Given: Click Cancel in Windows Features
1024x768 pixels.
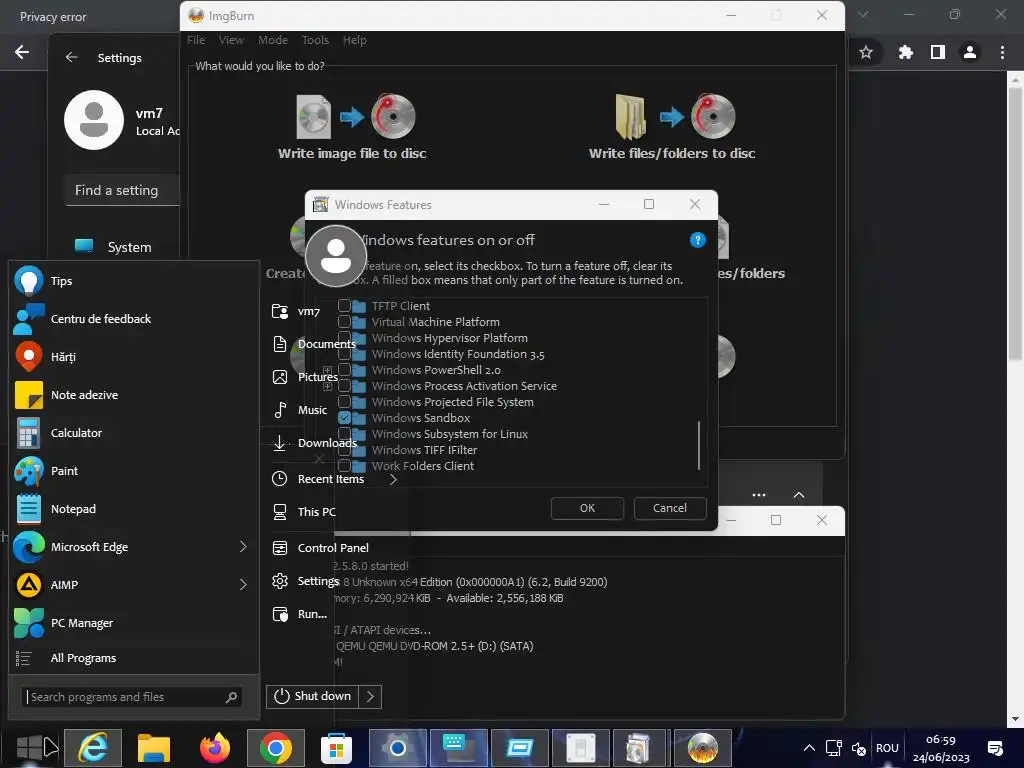Looking at the screenshot, I should click(x=670, y=508).
